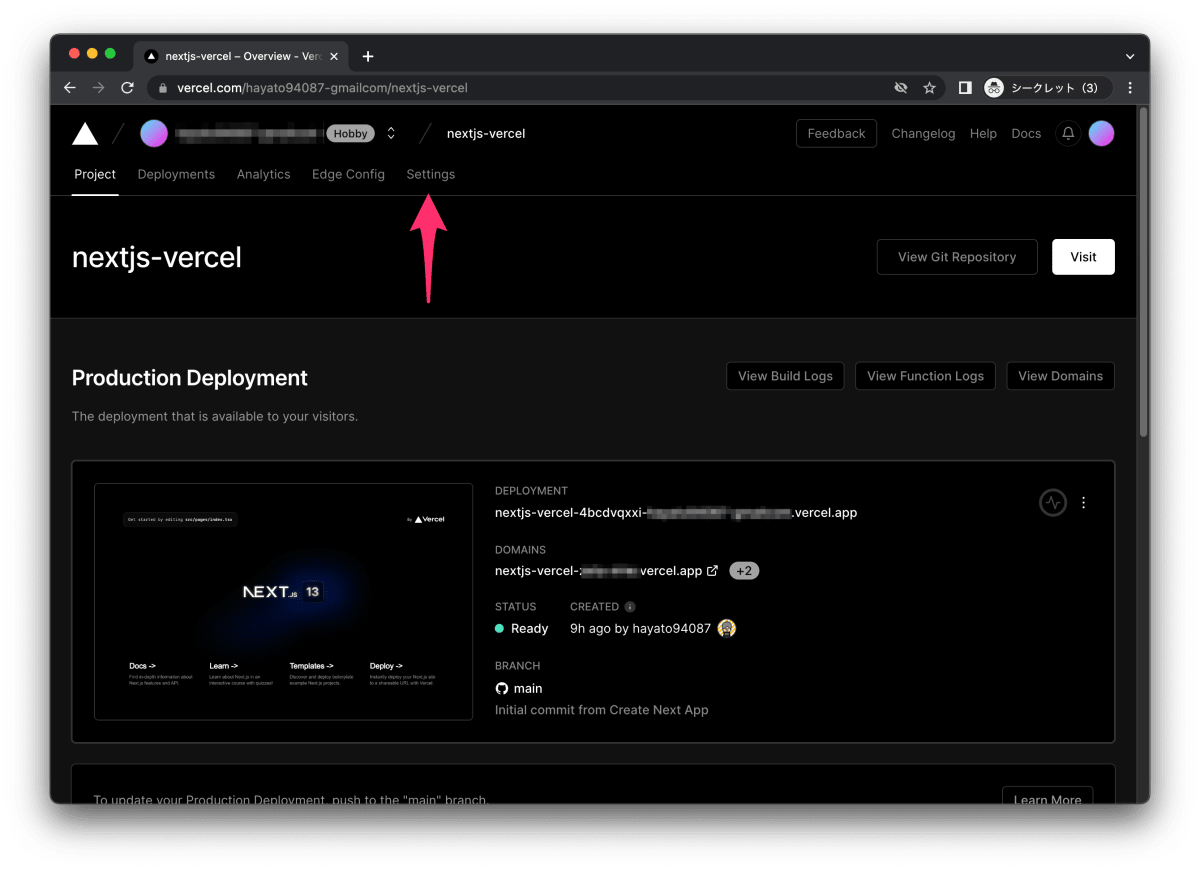
Task: Switch to the Deployments tab
Action: click(x=176, y=174)
